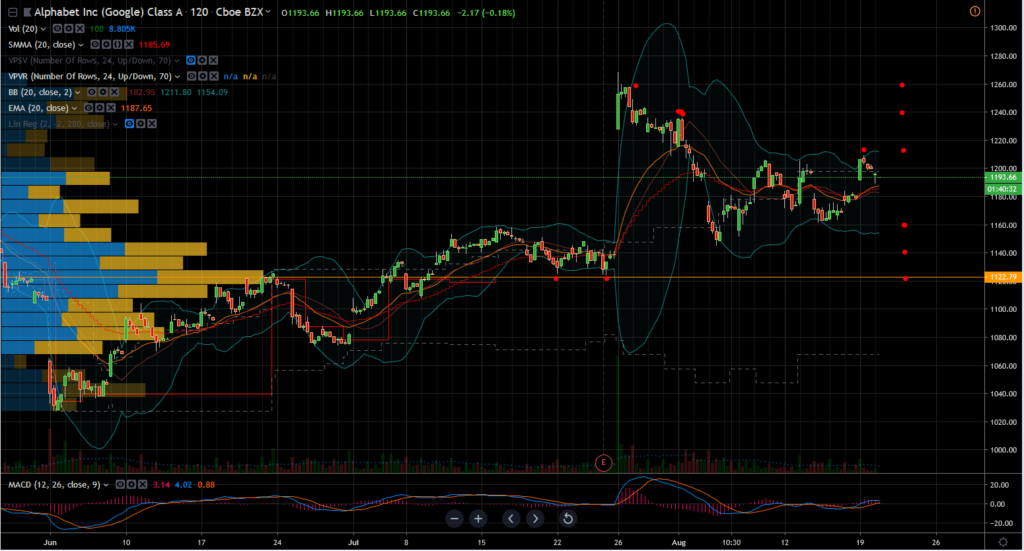Viewport: 1024px width, 551px height.
Task: Click the zoom in plus button
Action: (x=478, y=518)
